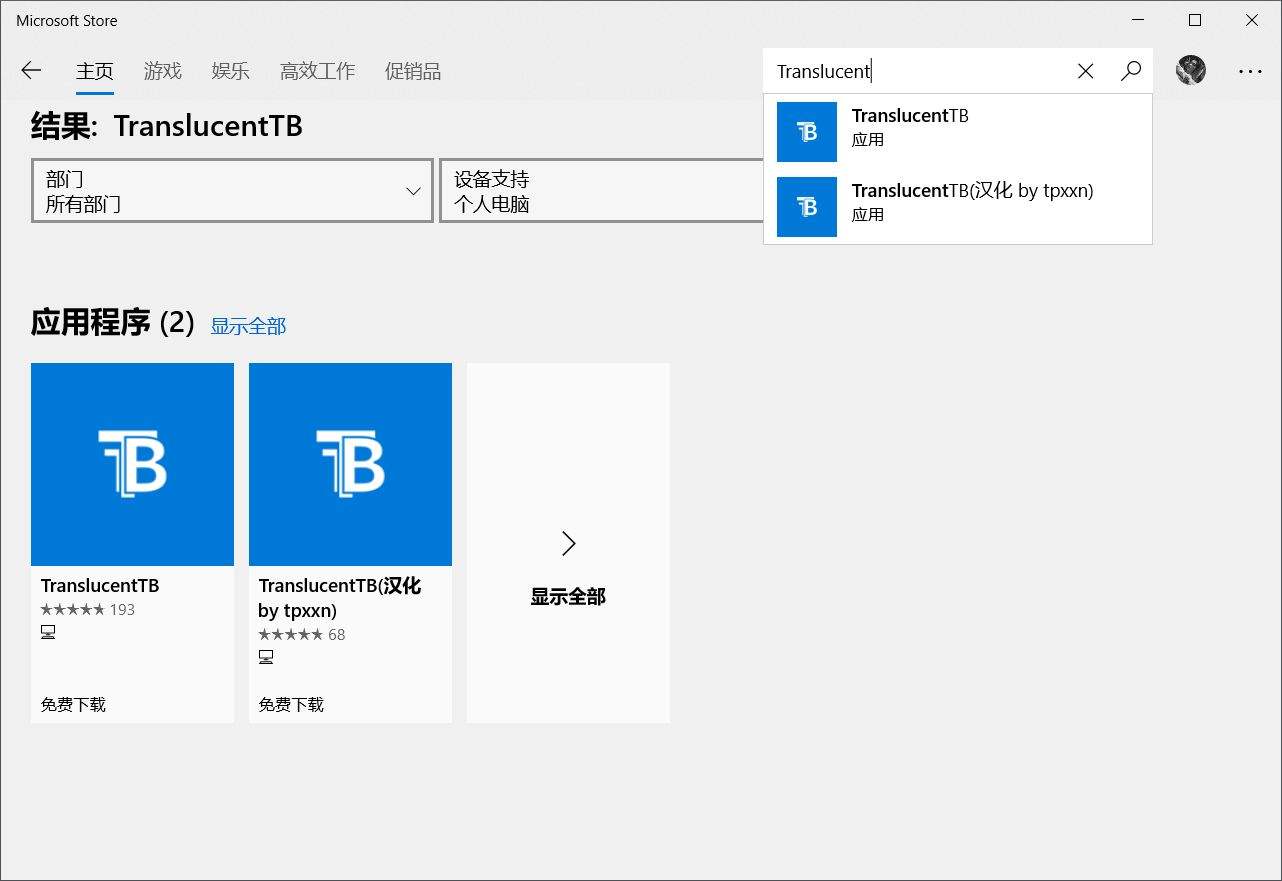
Task: Run search with the magnifier icon
Action: point(1131,71)
